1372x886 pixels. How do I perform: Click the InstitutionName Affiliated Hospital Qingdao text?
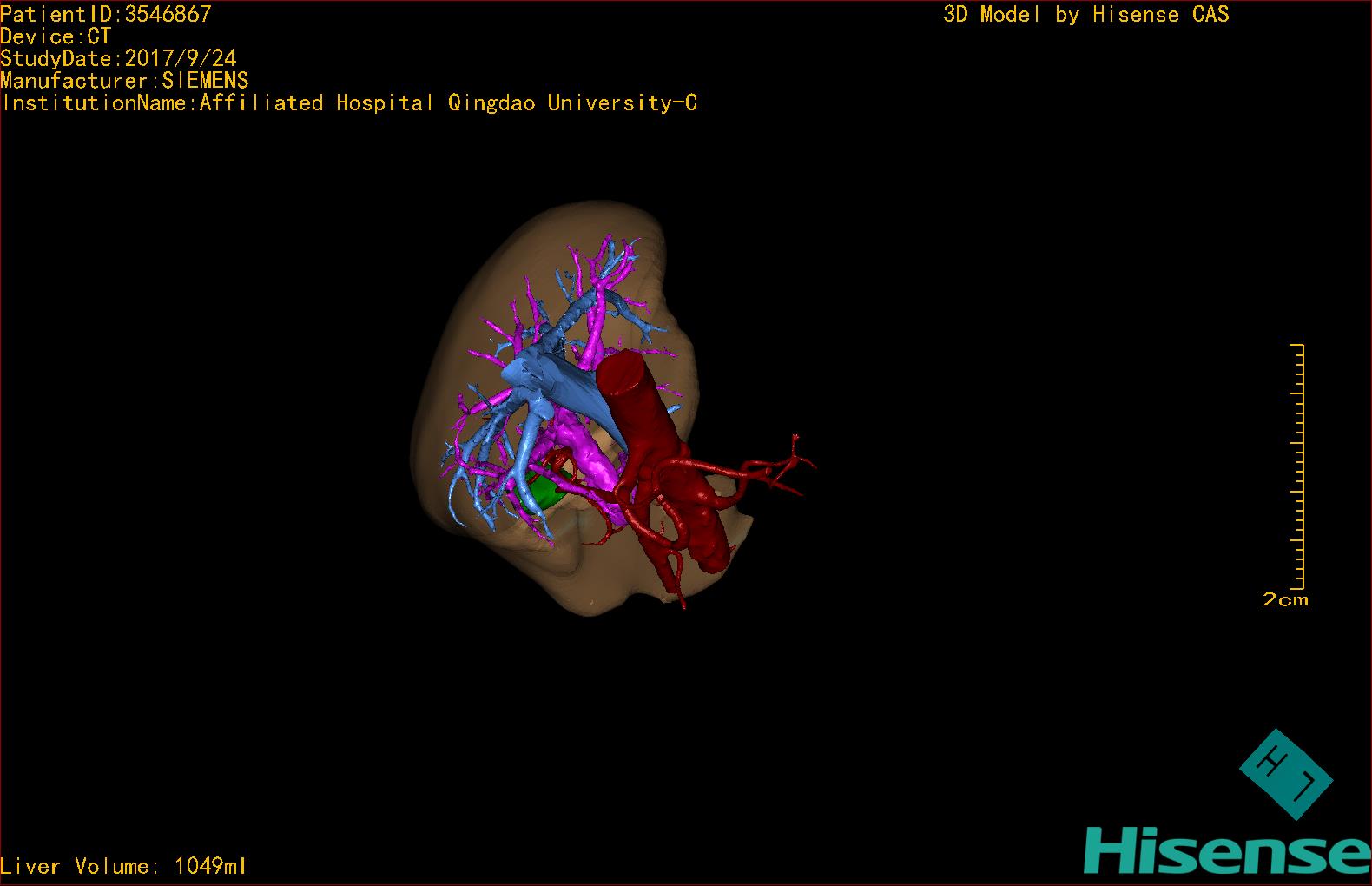349,103
